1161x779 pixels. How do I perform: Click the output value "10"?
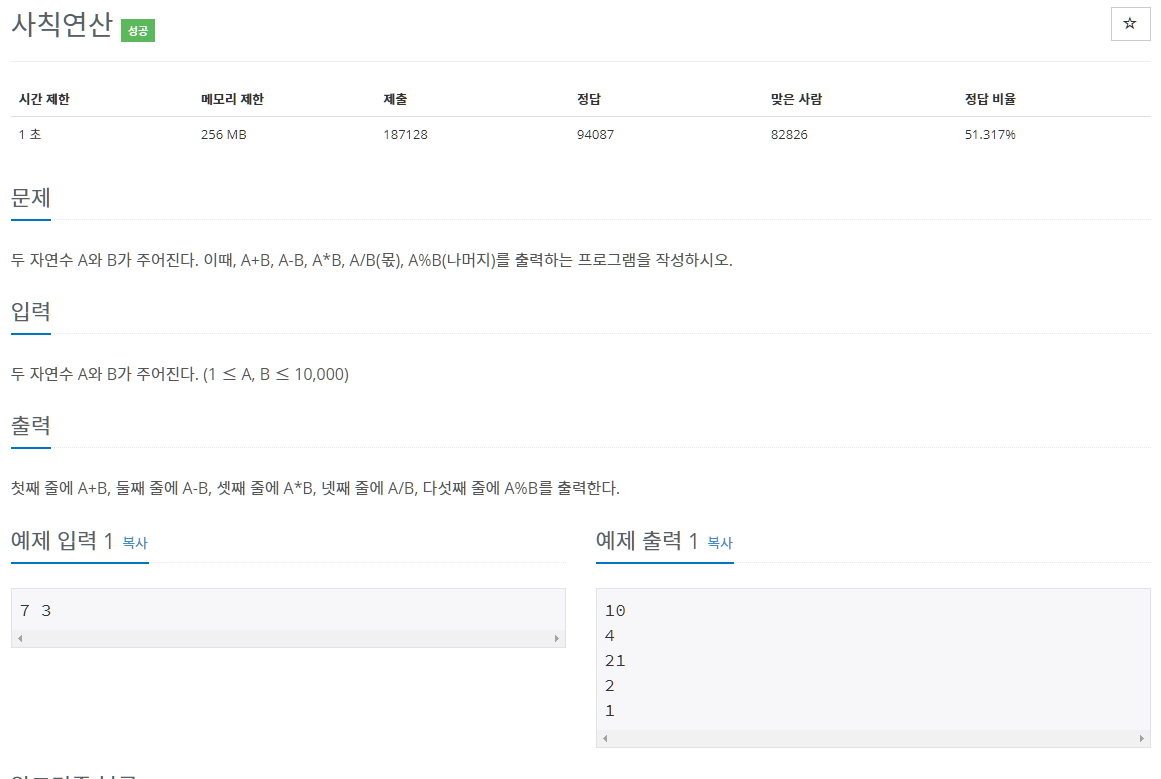(615, 611)
